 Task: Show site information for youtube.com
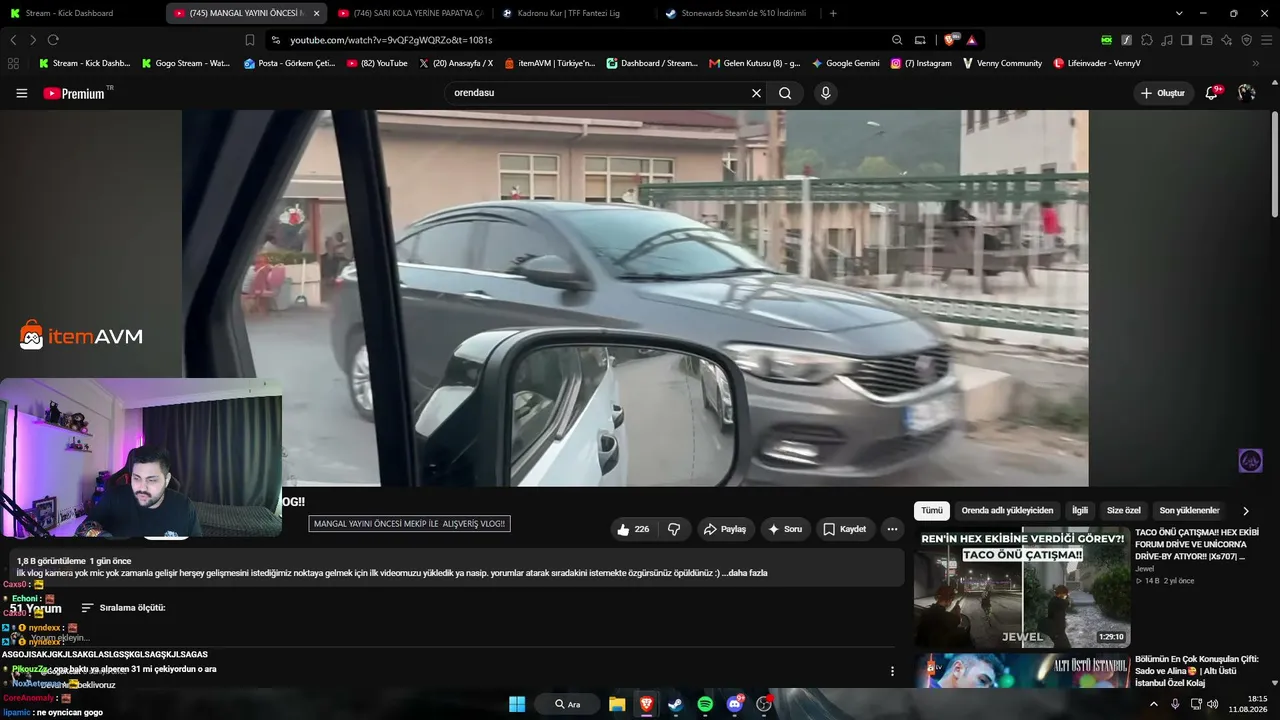coord(275,40)
